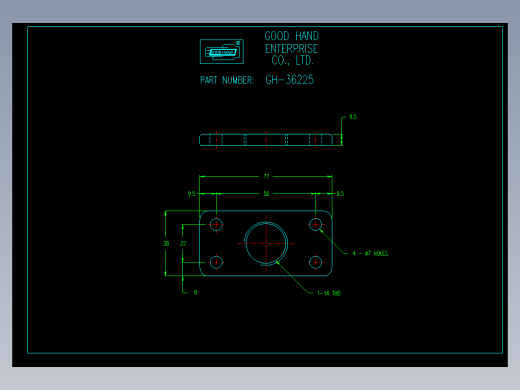Select part number value GH-36225

(x=290, y=80)
